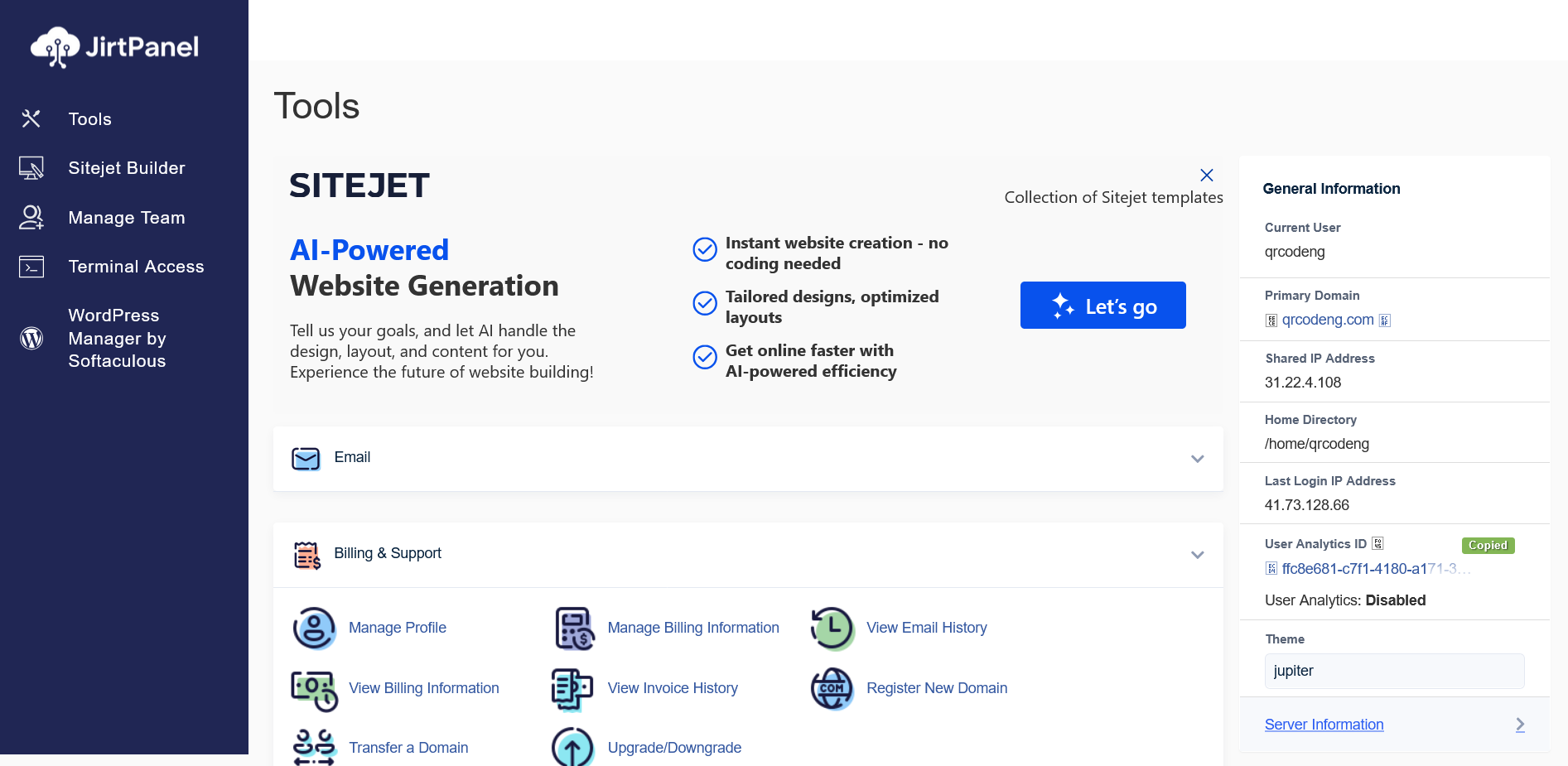Copy the User Analytics ID icon

point(1377,544)
